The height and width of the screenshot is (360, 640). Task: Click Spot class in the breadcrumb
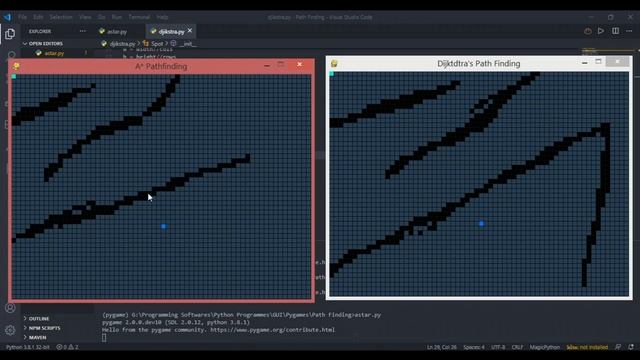[x=157, y=44]
